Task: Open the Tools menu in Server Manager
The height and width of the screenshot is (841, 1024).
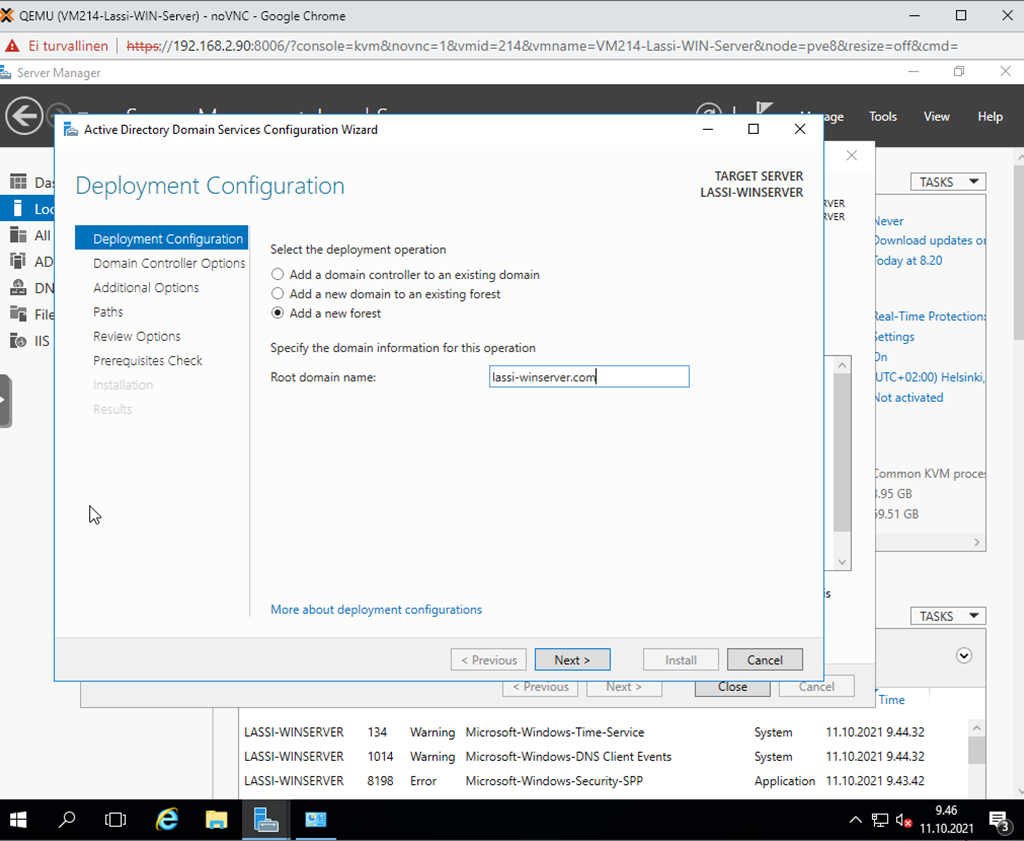Action: 882,116
